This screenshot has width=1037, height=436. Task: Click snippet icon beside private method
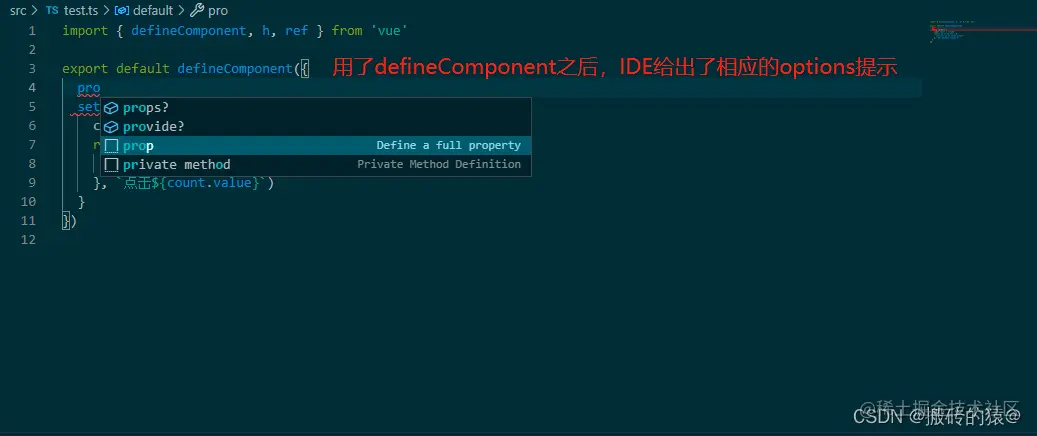112,165
